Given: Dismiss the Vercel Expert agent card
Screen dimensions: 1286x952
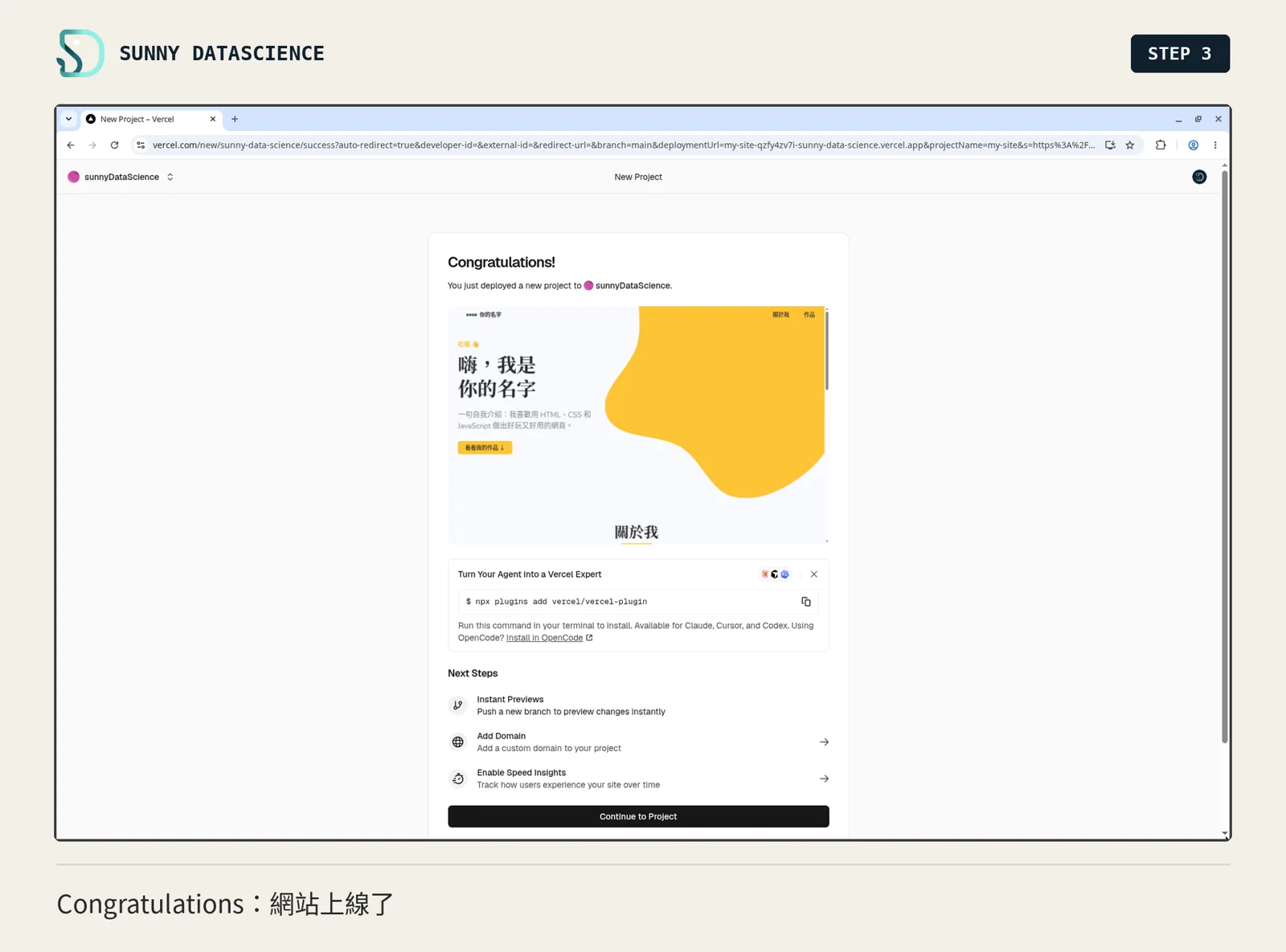Looking at the screenshot, I should tap(814, 574).
